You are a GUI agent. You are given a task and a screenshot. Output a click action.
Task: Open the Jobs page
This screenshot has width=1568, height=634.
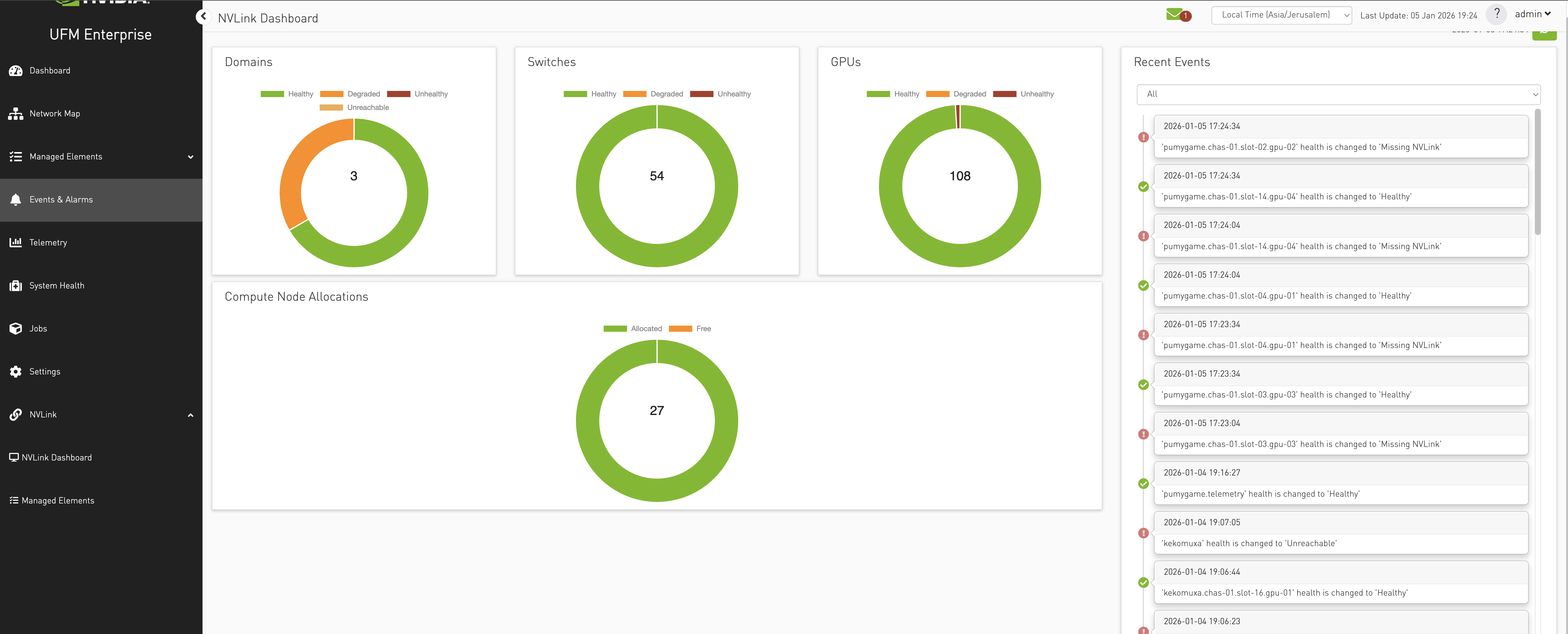click(x=101, y=329)
